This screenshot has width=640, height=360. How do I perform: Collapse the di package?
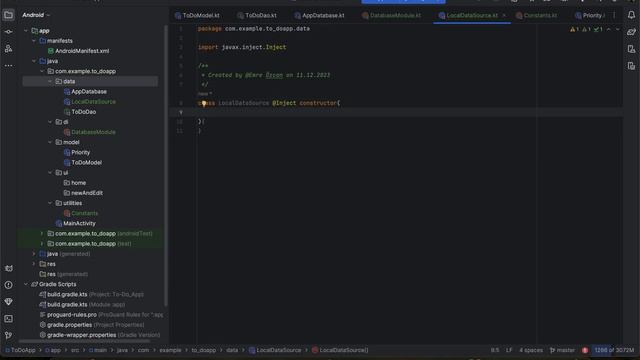click(50, 122)
